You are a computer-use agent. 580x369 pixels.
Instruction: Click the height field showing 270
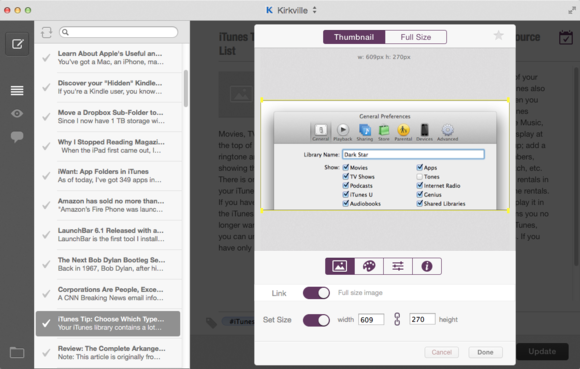422,319
